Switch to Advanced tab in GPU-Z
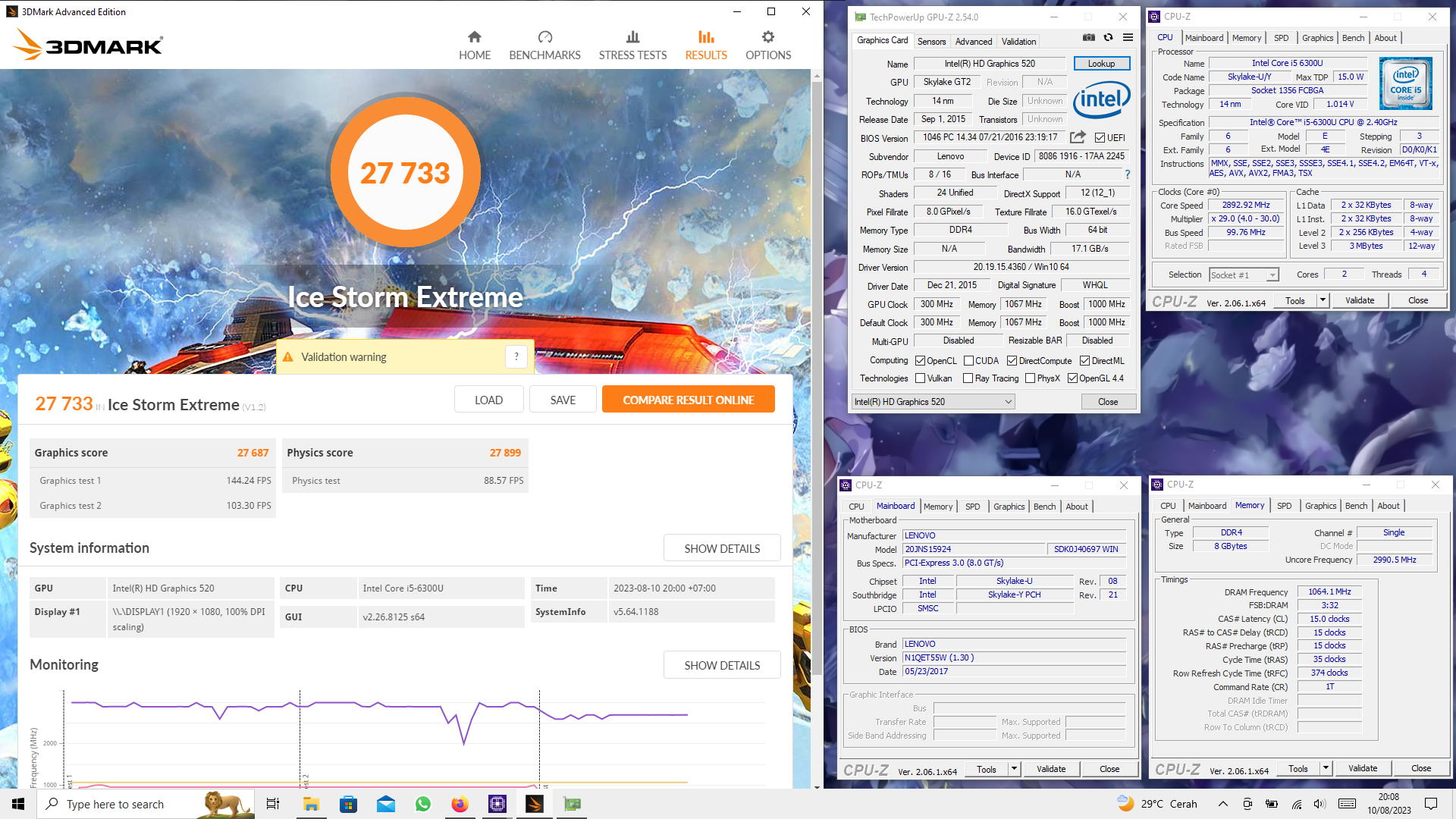This screenshot has width=1456, height=819. point(973,42)
